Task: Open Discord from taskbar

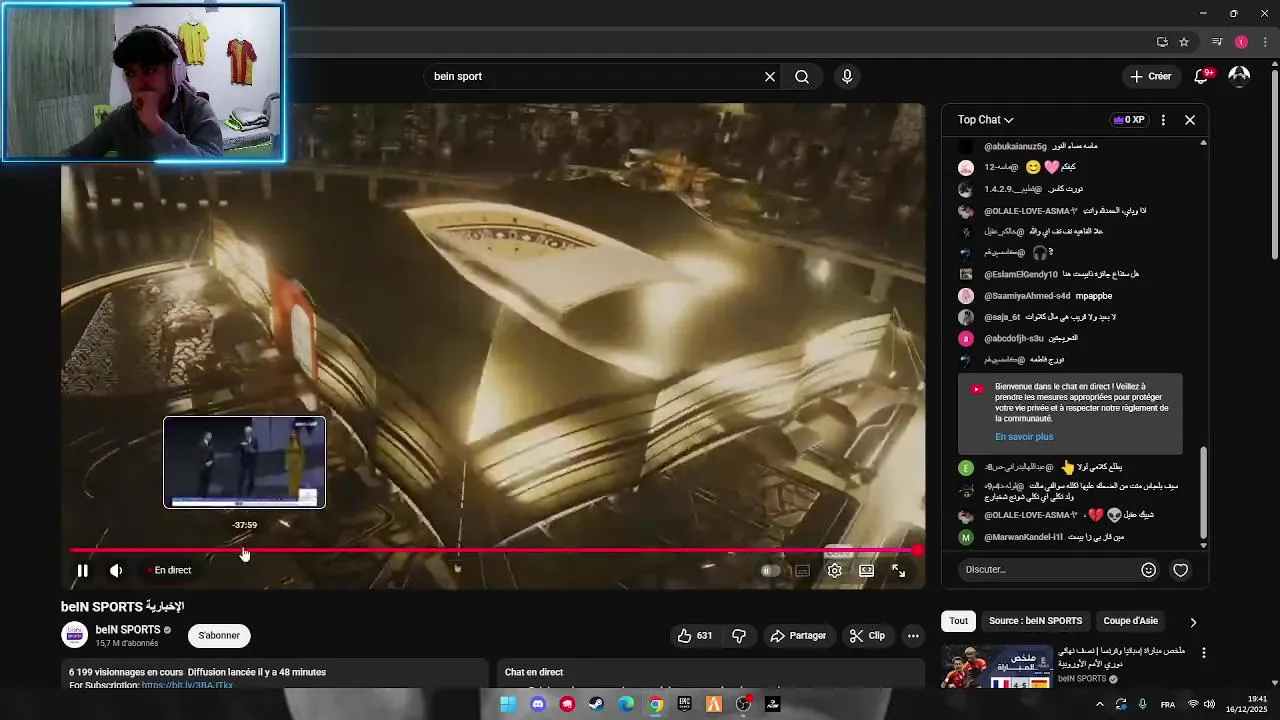Action: click(538, 704)
